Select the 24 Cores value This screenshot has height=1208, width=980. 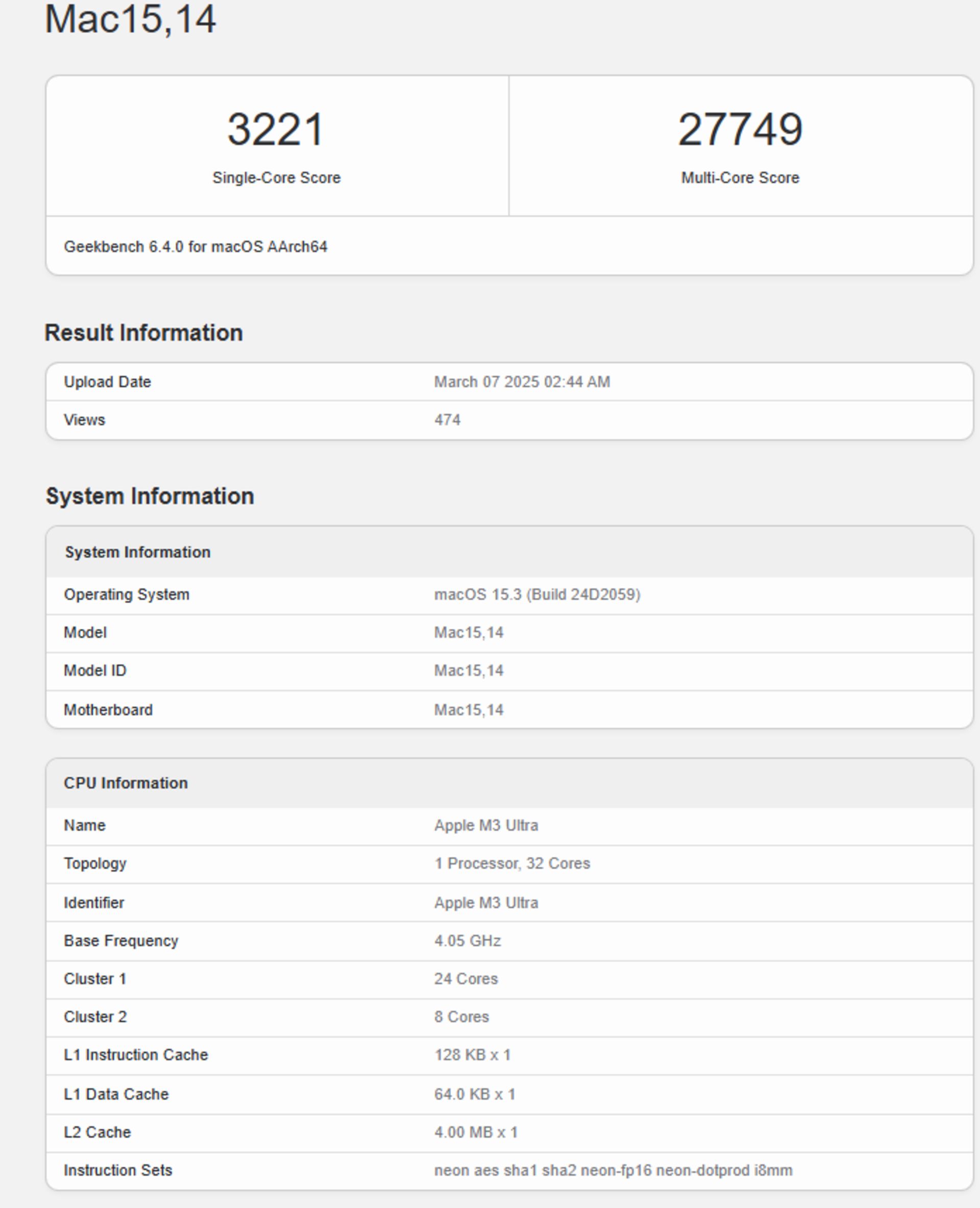pyautogui.click(x=465, y=979)
